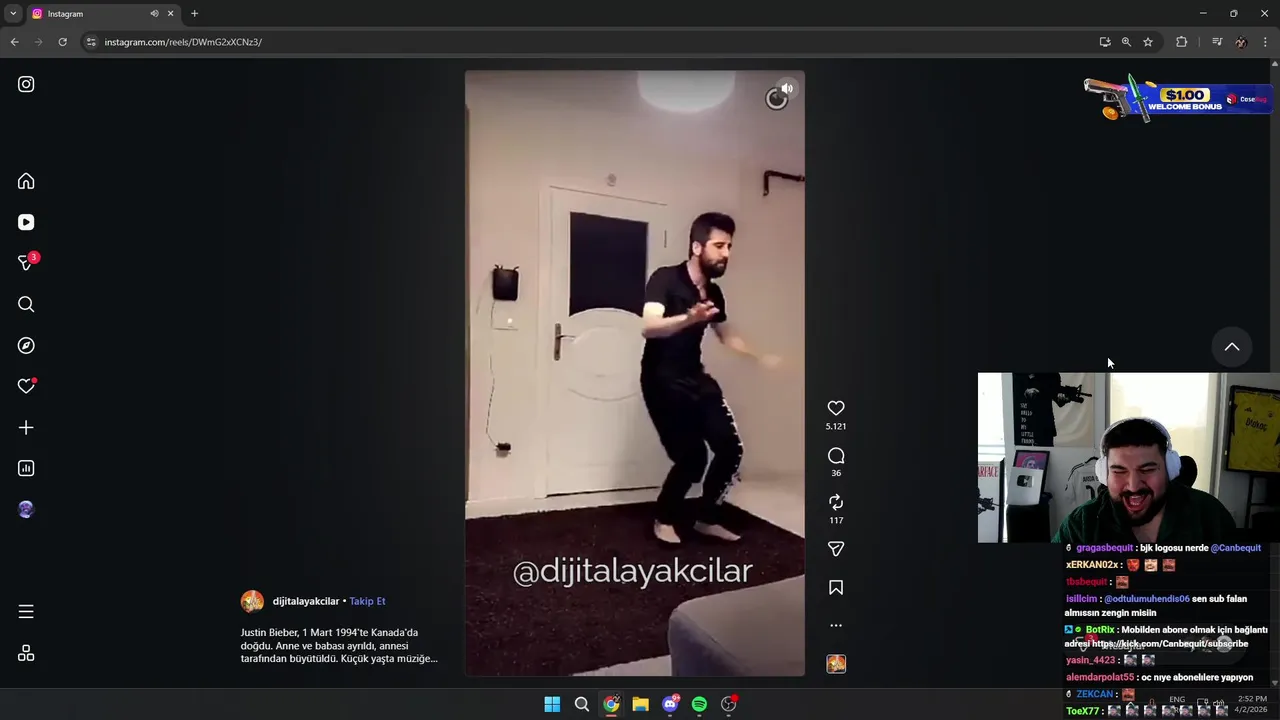The image size is (1280, 720).
Task: Open the hamburger More menu in sidebar
Action: click(26, 611)
